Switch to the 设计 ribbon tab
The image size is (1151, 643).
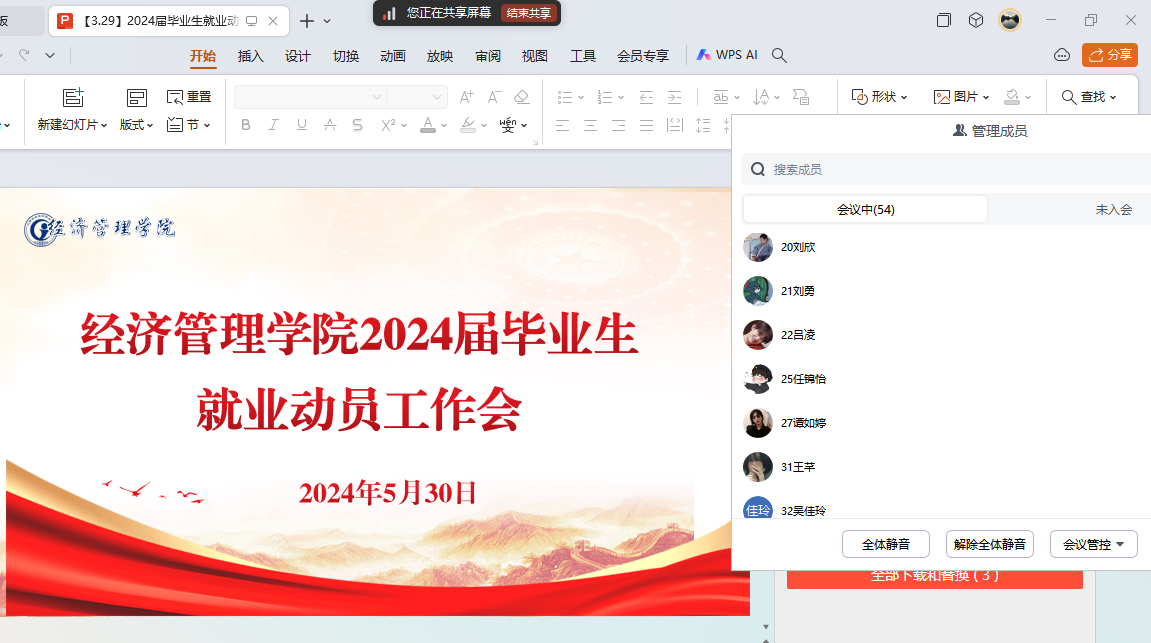[x=298, y=56]
